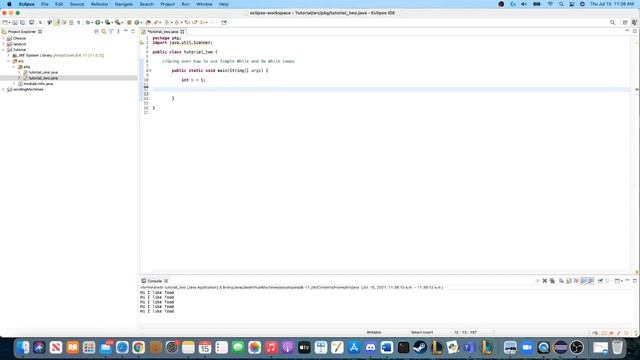
Task: Toggle Show Console on standard error
Action: tap(591, 281)
